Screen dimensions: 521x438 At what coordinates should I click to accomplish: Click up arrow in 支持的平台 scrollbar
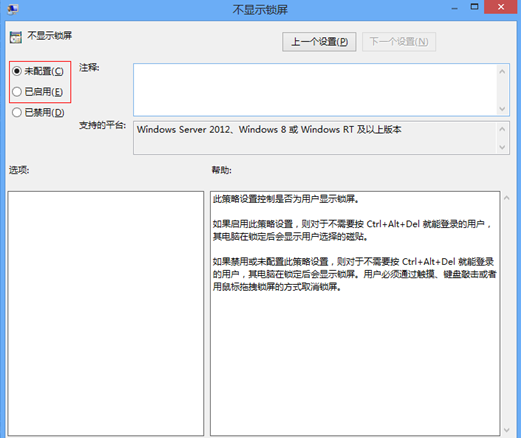502,129
